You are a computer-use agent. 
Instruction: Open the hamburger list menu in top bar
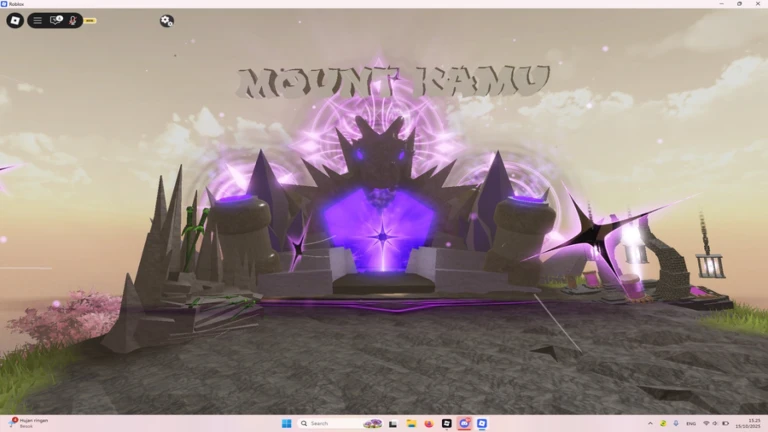tap(37, 21)
